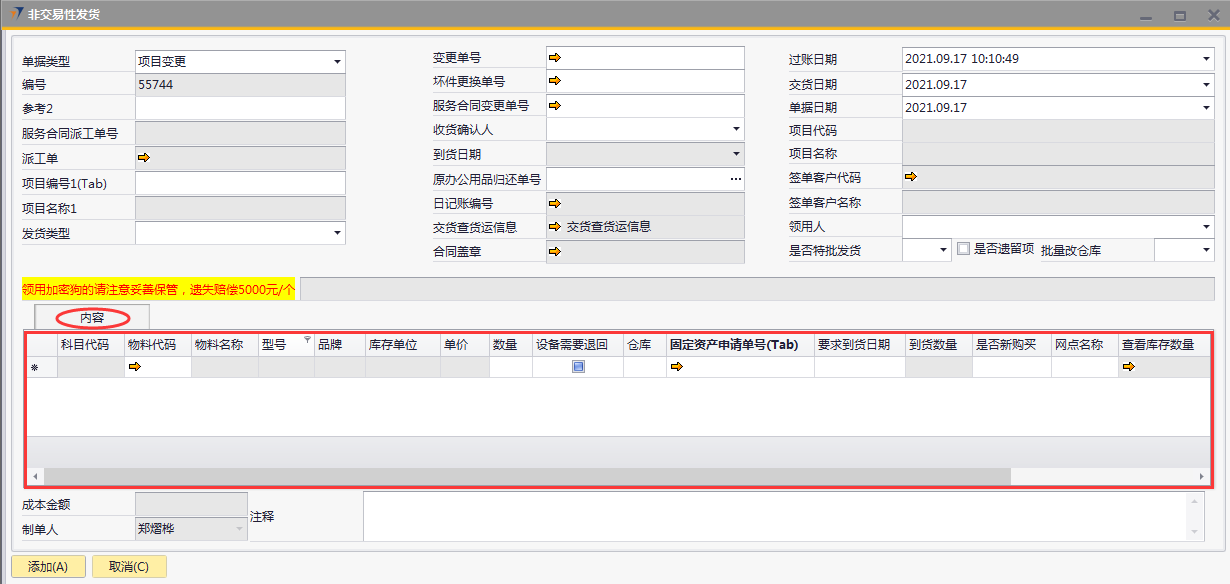Open the 领用人 dropdown
The width and height of the screenshot is (1230, 584).
pos(1206,227)
